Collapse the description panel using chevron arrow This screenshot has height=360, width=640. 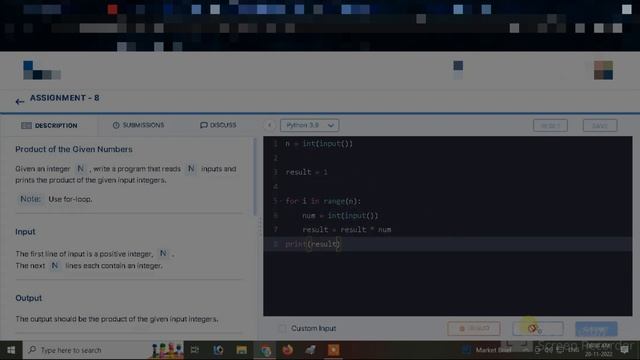[x=269, y=125]
